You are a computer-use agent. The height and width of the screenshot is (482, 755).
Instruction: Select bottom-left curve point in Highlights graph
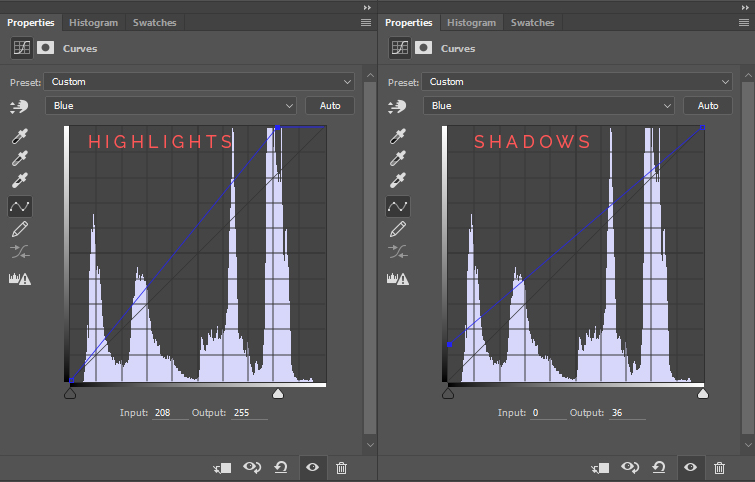point(71,380)
